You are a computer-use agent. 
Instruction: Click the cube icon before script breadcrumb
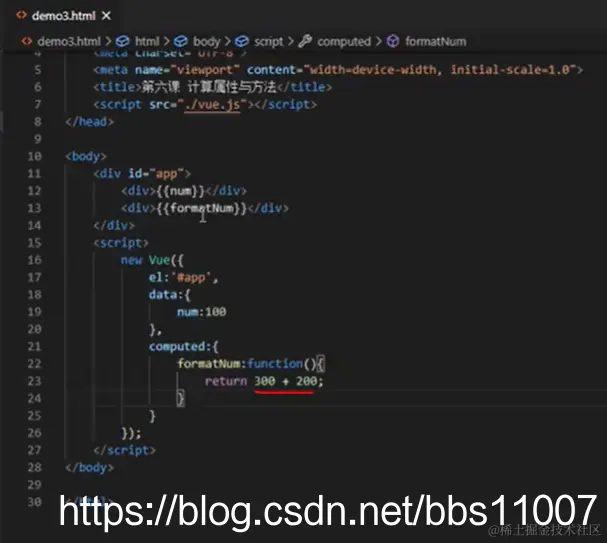242,41
